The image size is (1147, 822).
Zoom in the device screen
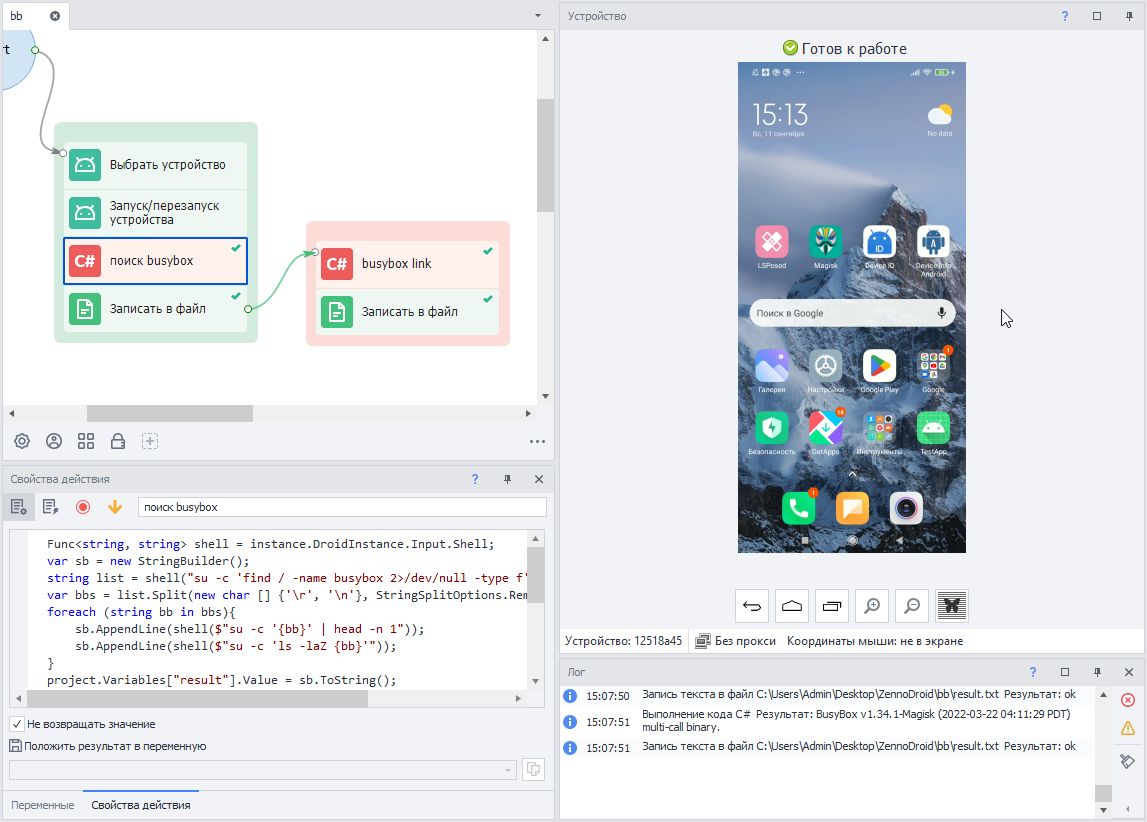pyautogui.click(x=872, y=605)
